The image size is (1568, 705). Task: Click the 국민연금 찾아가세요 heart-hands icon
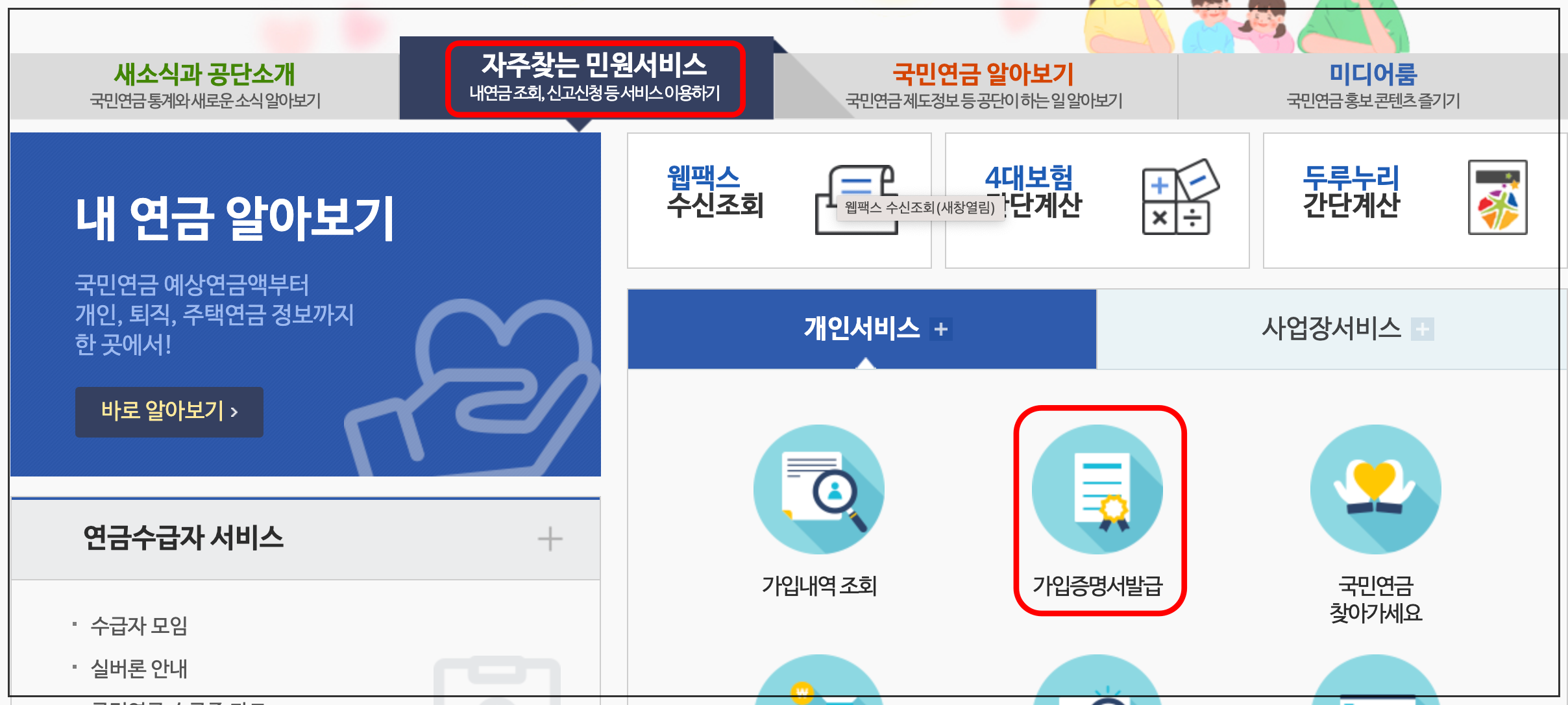1375,489
